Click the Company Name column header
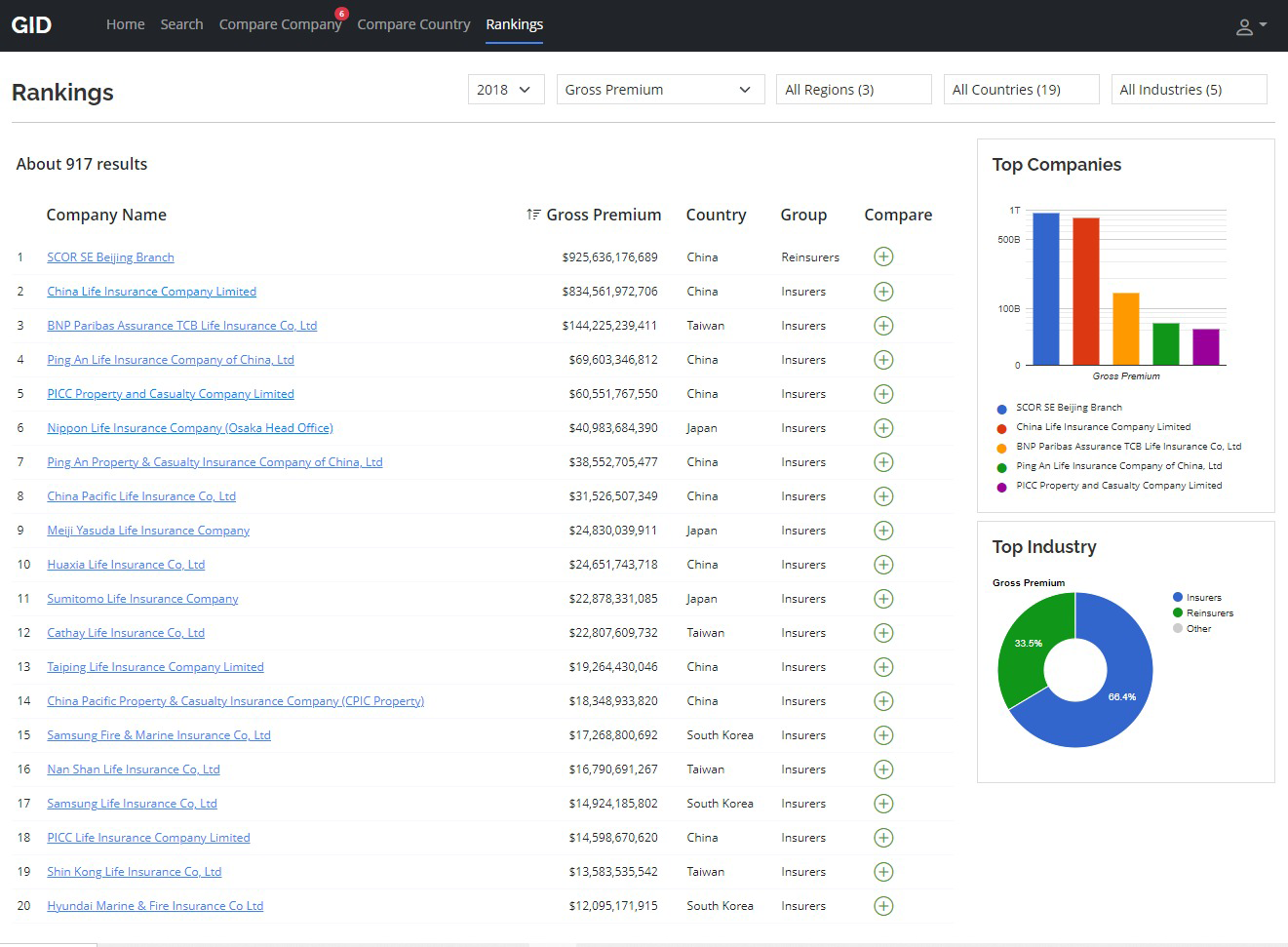 (106, 215)
